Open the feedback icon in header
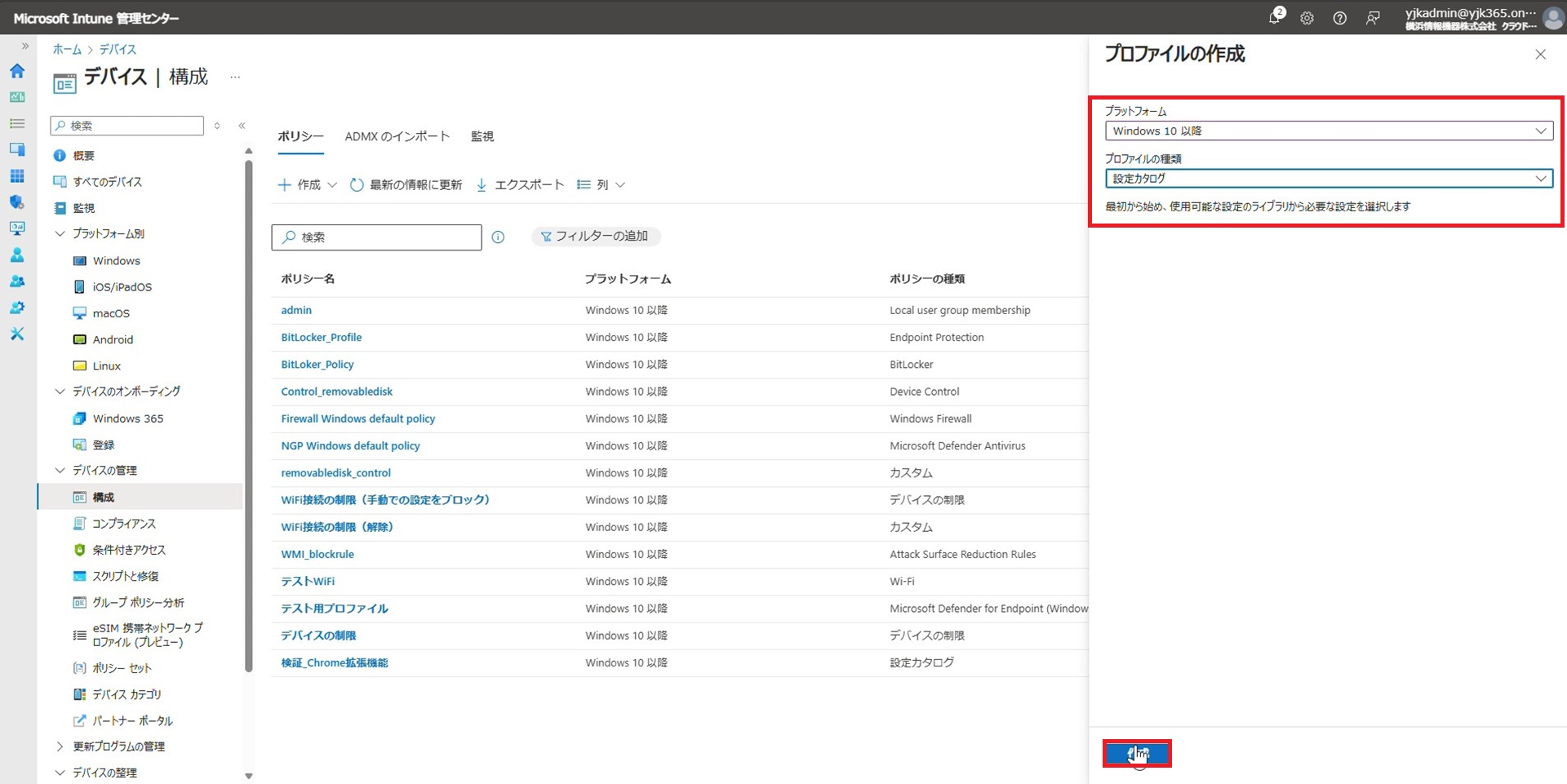1567x784 pixels. [x=1373, y=18]
